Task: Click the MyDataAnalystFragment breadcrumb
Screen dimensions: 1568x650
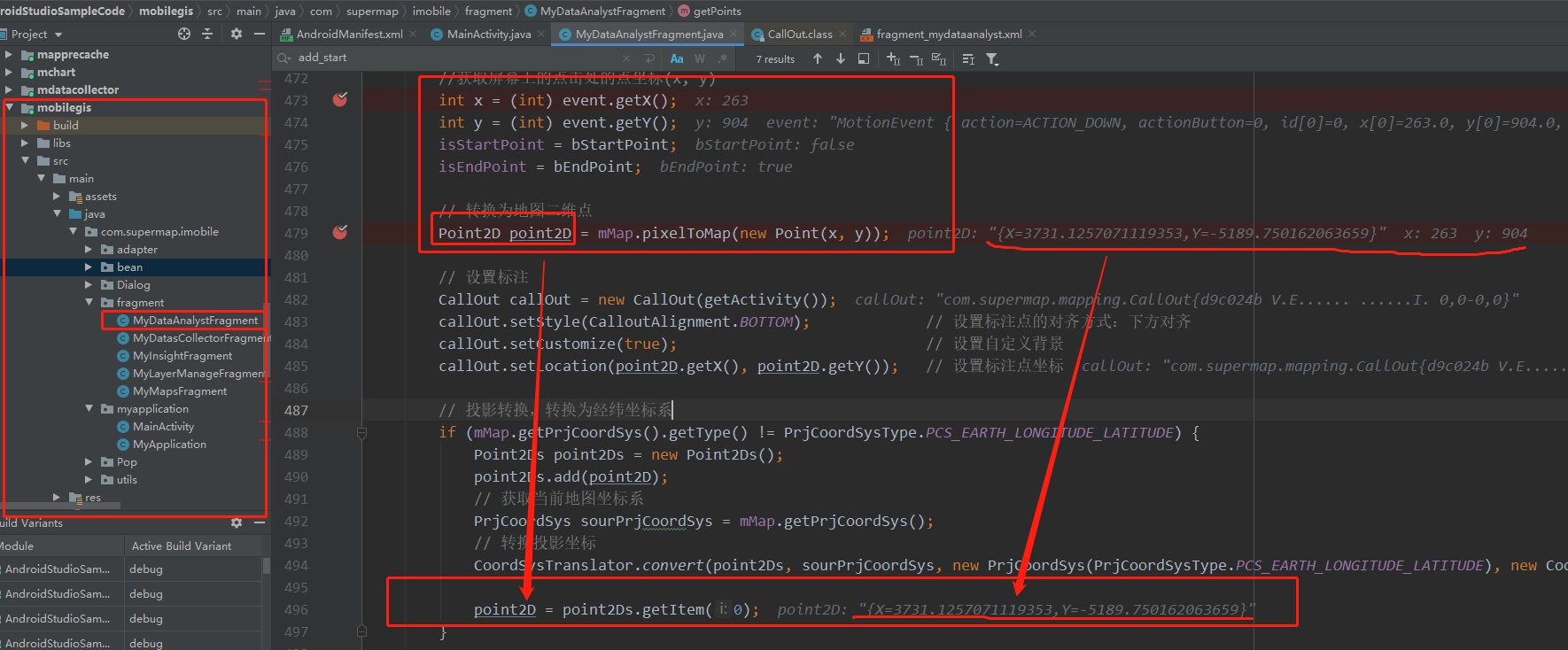Action: coord(602,11)
